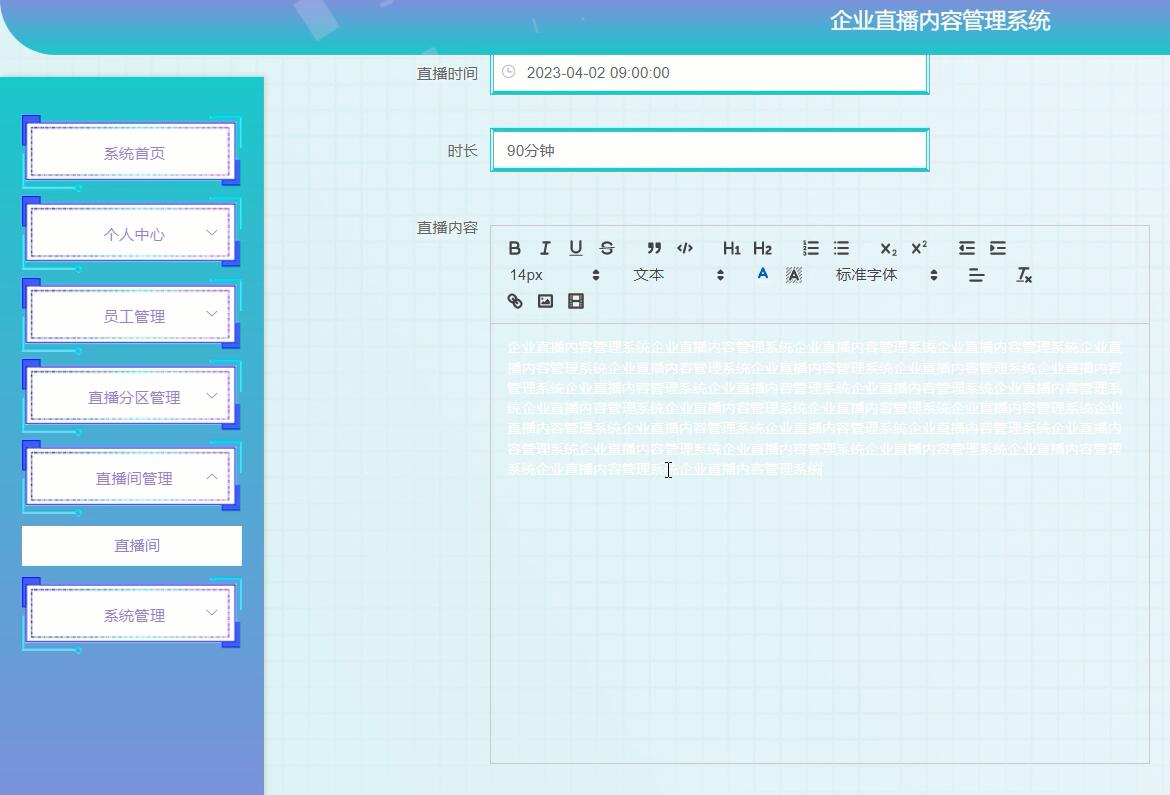Apply superscript formatting
The height and width of the screenshot is (795, 1170).
pyautogui.click(x=917, y=248)
